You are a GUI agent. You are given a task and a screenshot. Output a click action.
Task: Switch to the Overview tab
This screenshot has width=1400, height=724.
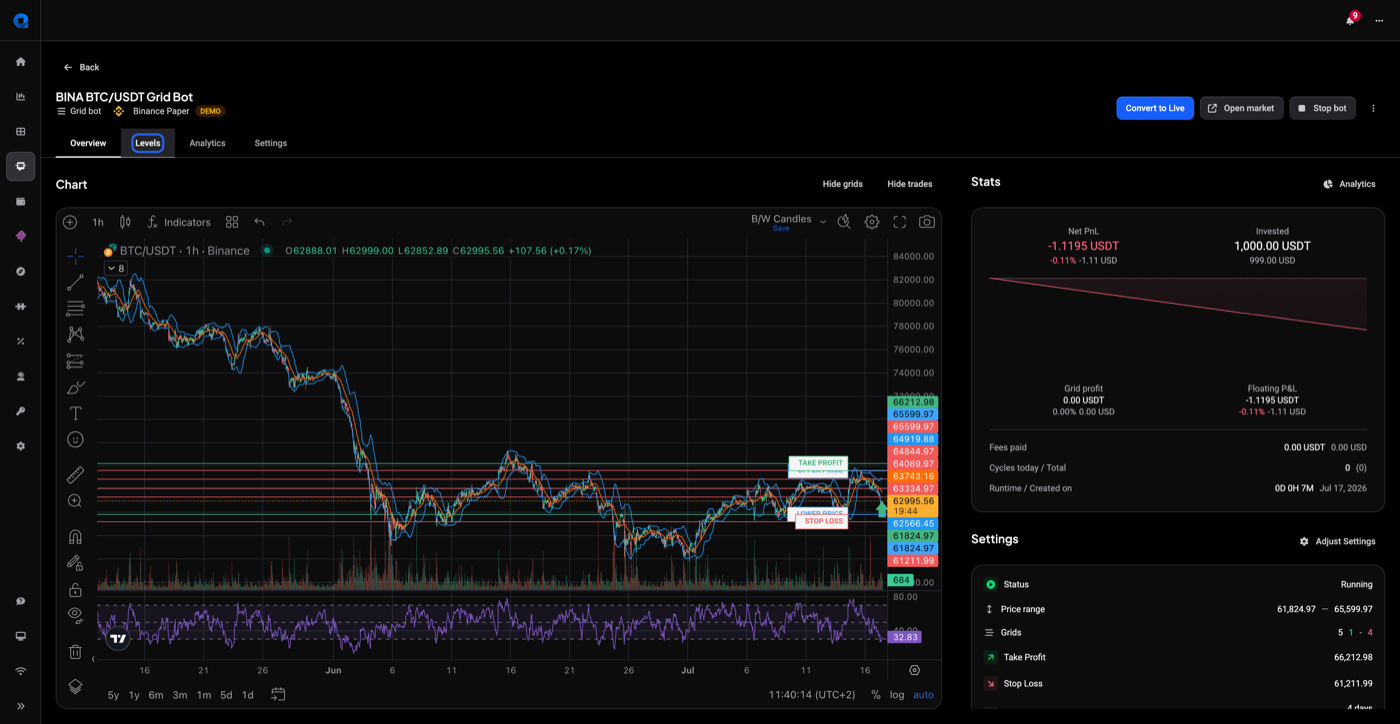click(x=88, y=143)
